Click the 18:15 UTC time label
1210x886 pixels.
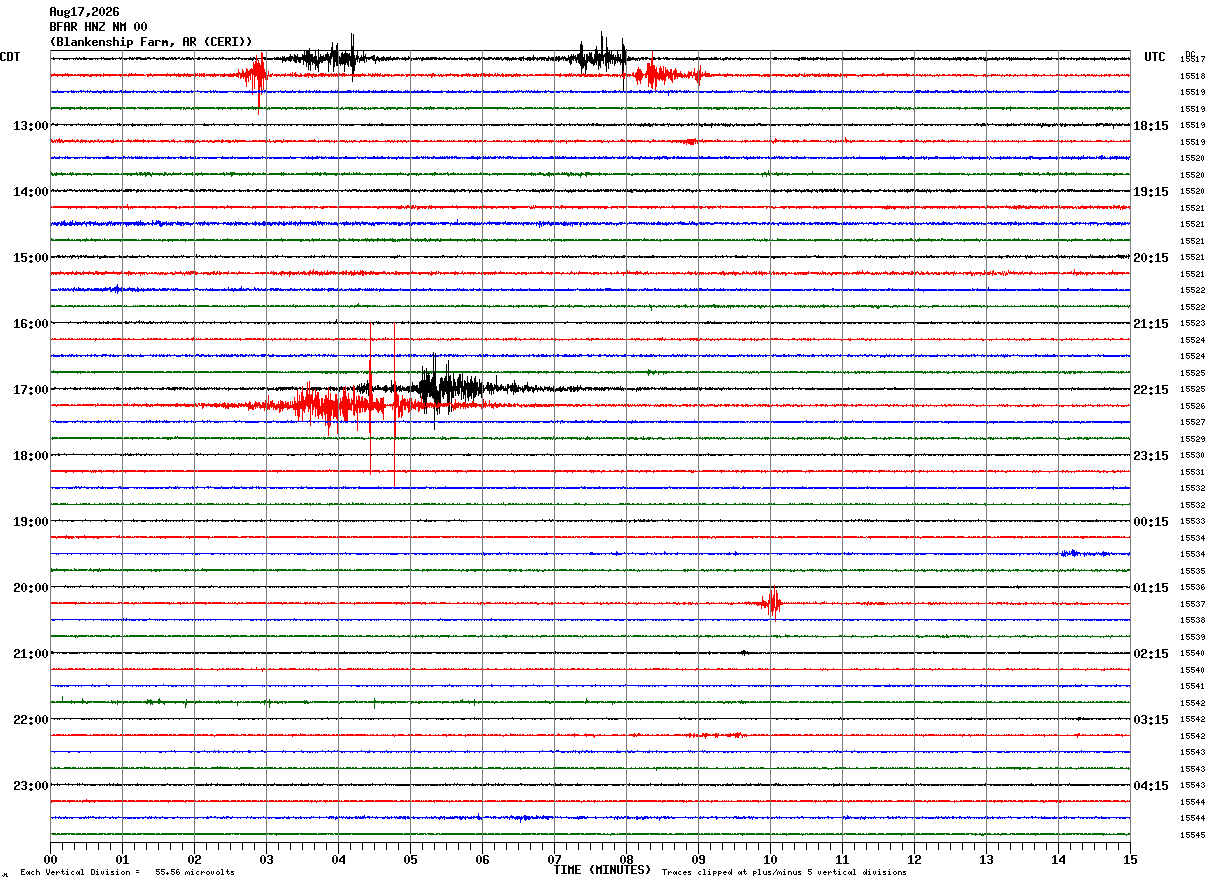tap(1151, 126)
